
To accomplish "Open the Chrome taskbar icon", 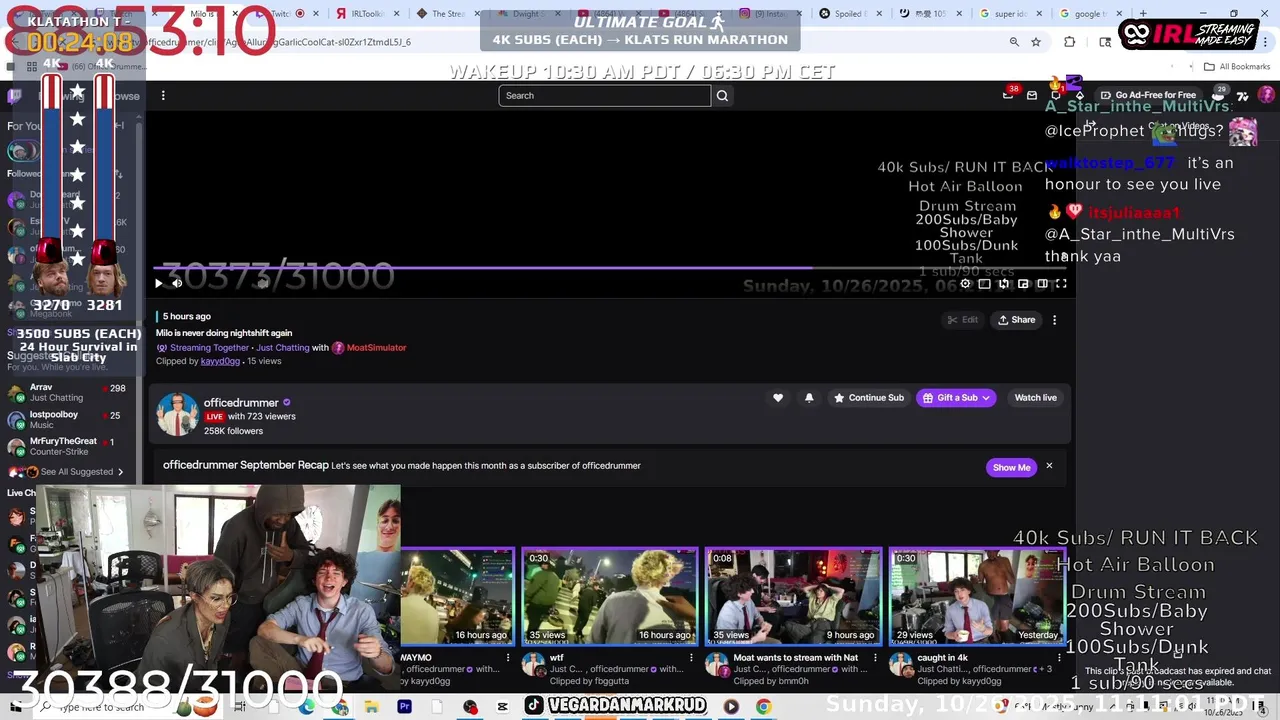I will (x=763, y=707).
